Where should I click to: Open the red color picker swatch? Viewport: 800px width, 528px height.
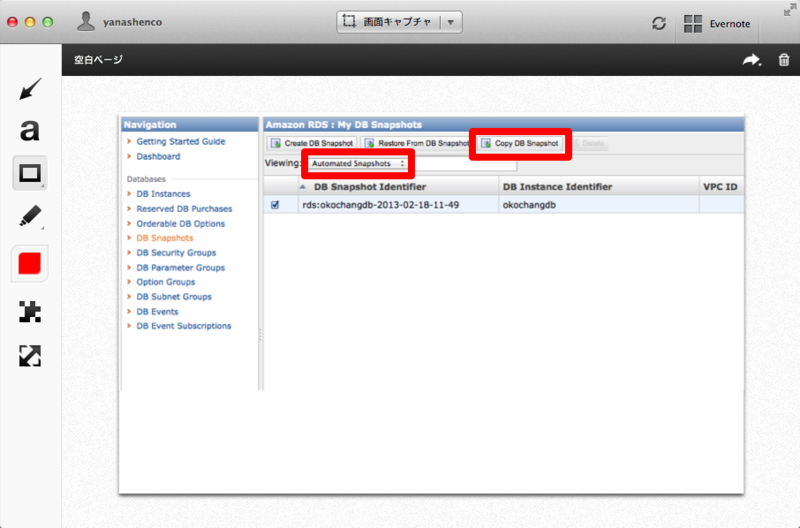tap(30, 264)
